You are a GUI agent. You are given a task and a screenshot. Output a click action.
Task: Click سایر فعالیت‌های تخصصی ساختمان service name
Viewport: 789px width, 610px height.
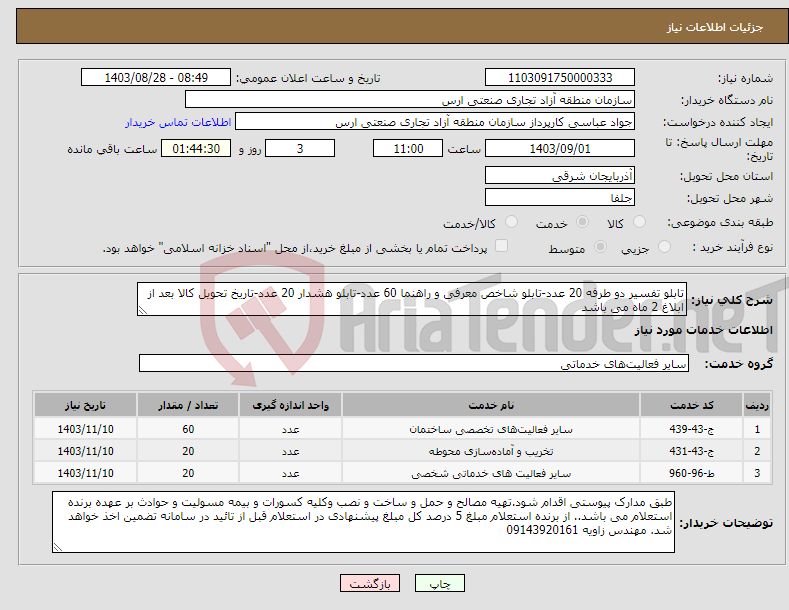coord(491,429)
